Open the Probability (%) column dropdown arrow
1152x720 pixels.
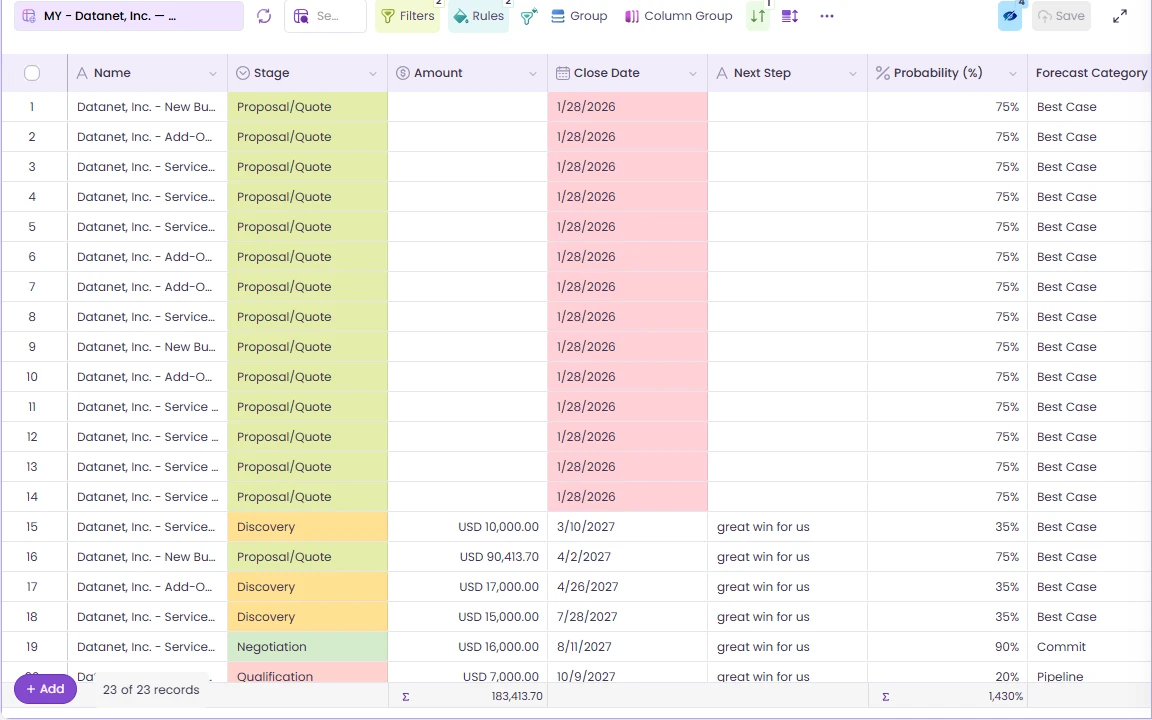click(1013, 73)
